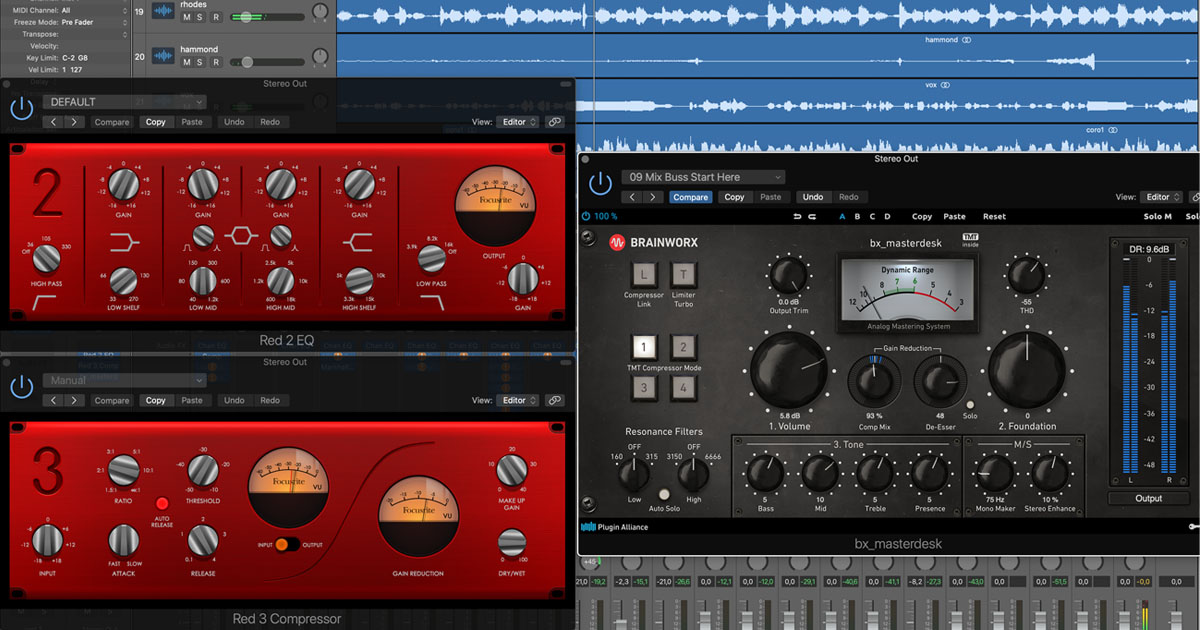Viewport: 1200px width, 630px height.
Task: Mute the hammond track
Action: (187, 62)
